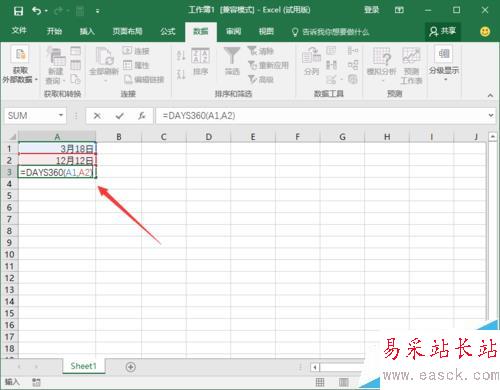
Task: Click the Manage Data Model icon
Action: 353,79
